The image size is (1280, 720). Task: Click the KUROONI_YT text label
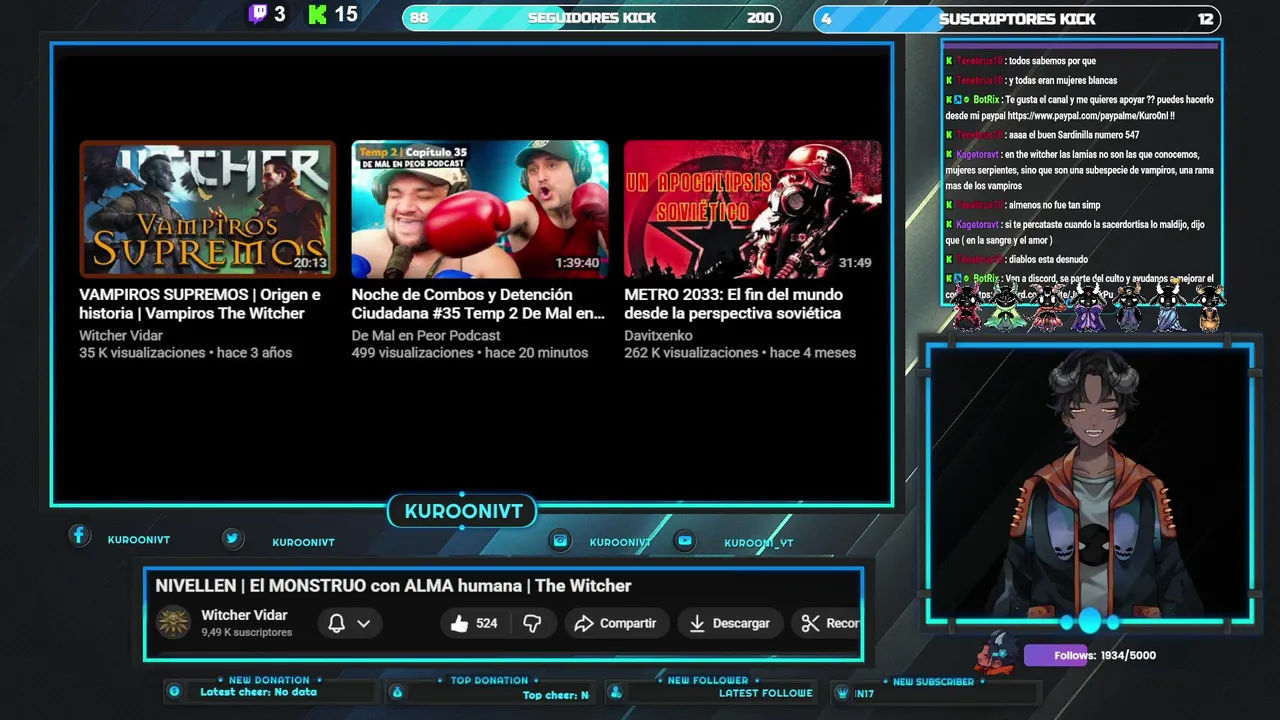click(759, 543)
